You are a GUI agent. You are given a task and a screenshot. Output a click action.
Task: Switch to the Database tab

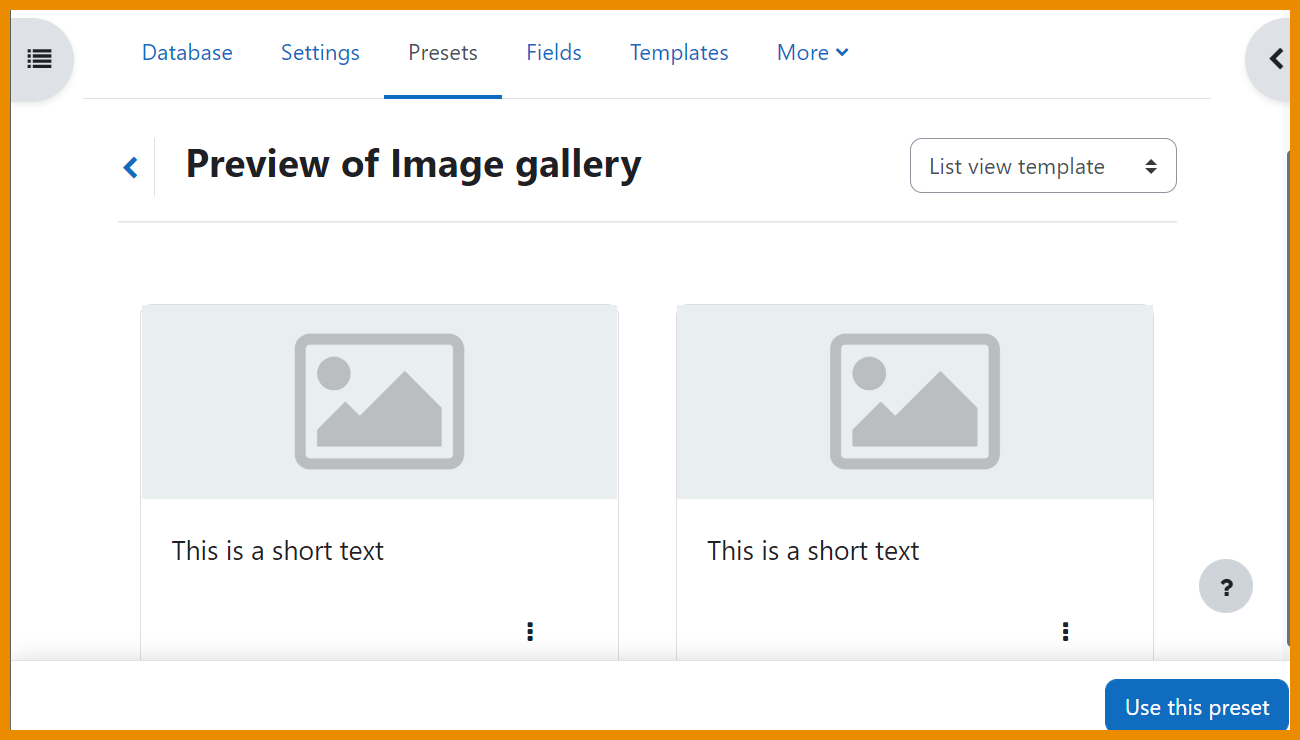click(187, 53)
